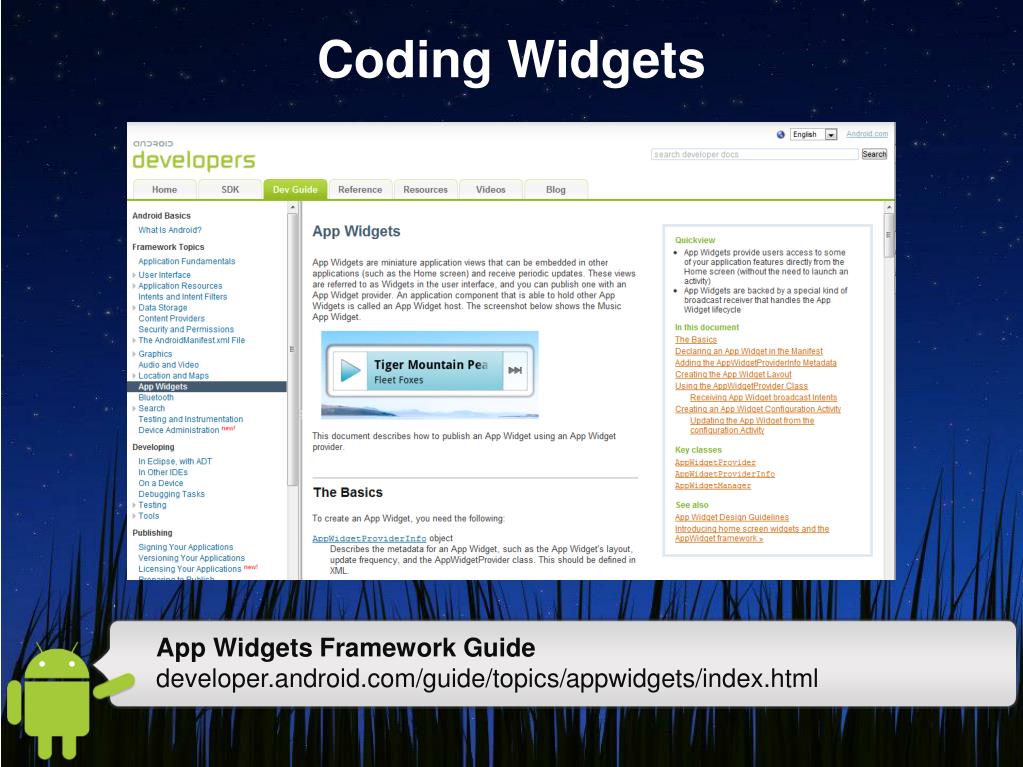Screen dimensions: 1023x767
Task: Open Declaring an App Widget in the Manifest
Action: [x=749, y=352]
